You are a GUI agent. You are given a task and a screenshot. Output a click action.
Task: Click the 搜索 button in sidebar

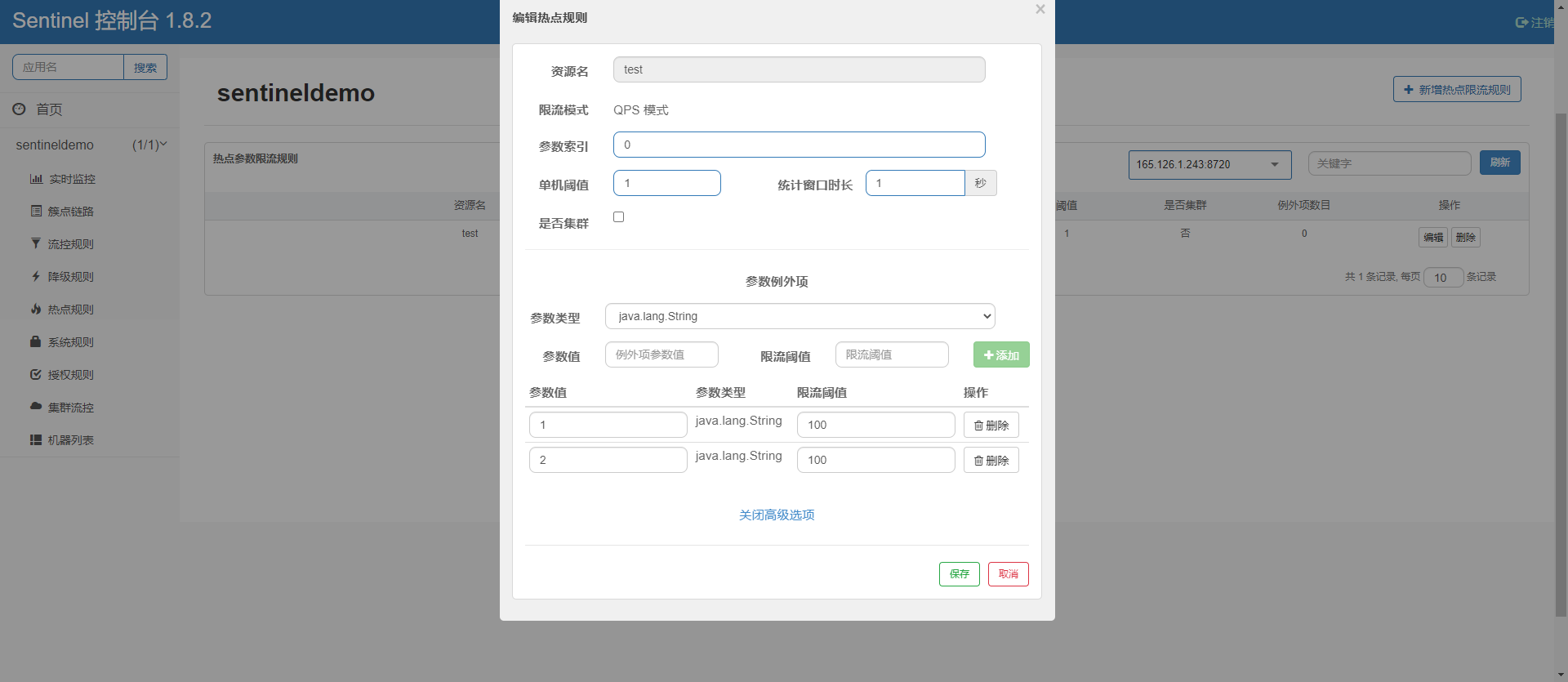145,67
